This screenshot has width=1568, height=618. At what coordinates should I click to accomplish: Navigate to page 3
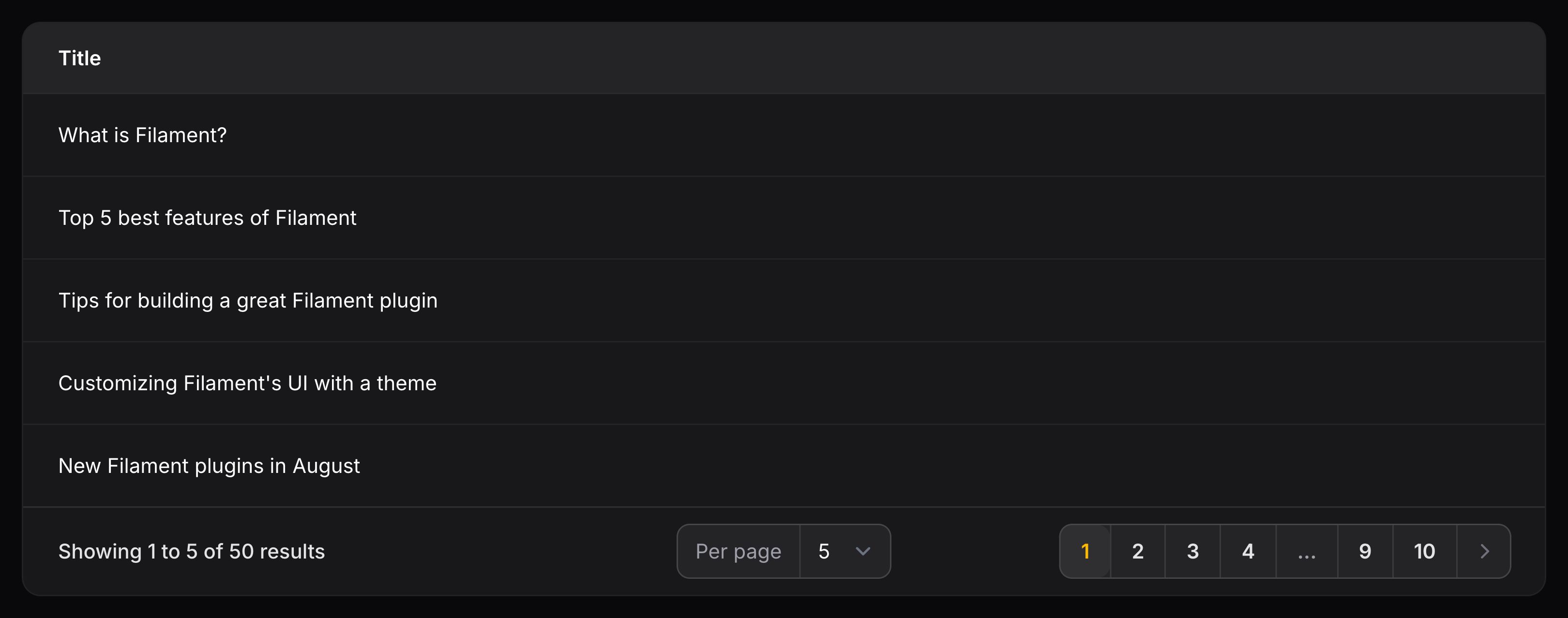(x=1192, y=551)
